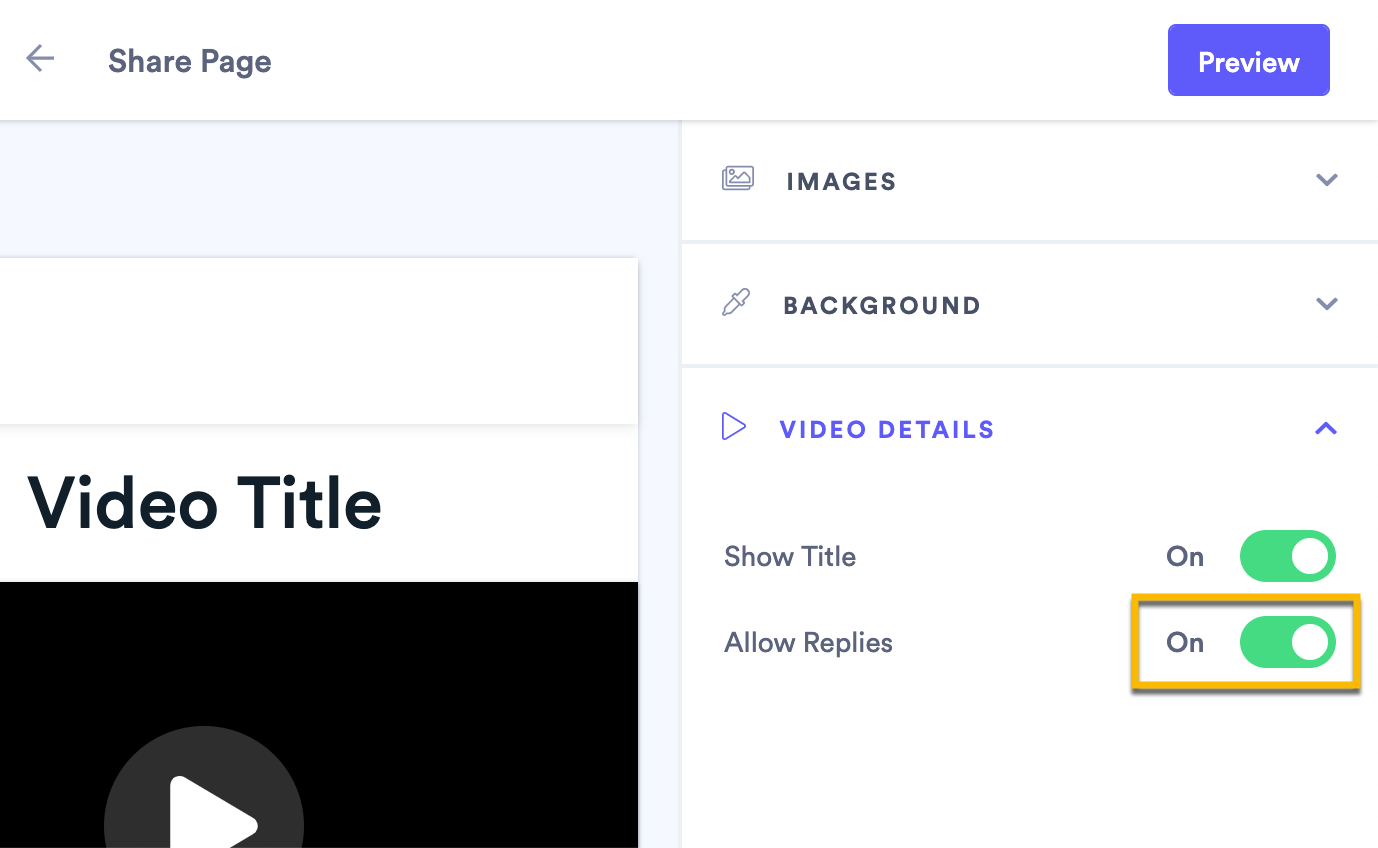Screen dimensions: 1378x848
Task: Click the Video Details play triangle icon
Action: click(734, 427)
